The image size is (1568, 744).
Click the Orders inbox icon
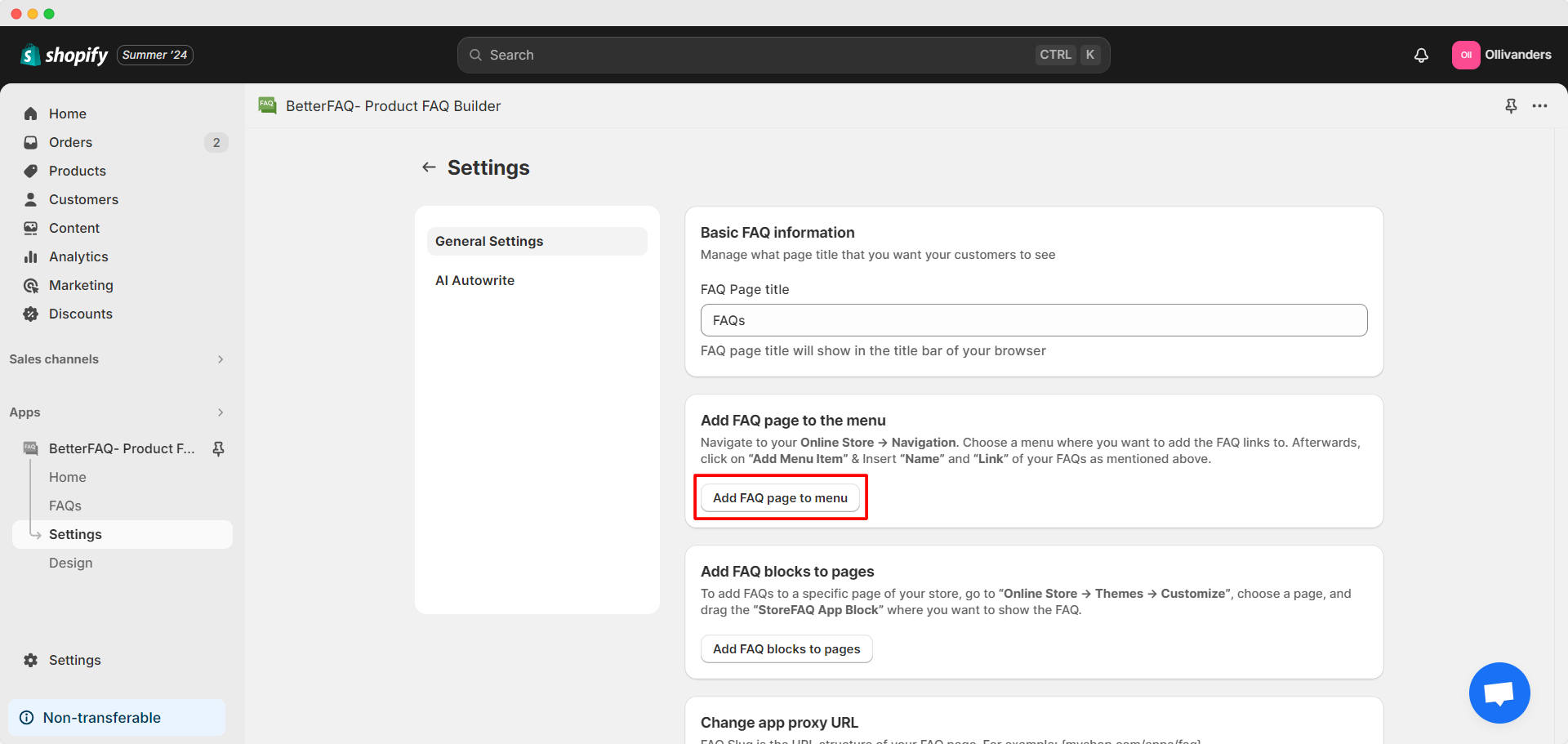pos(31,142)
